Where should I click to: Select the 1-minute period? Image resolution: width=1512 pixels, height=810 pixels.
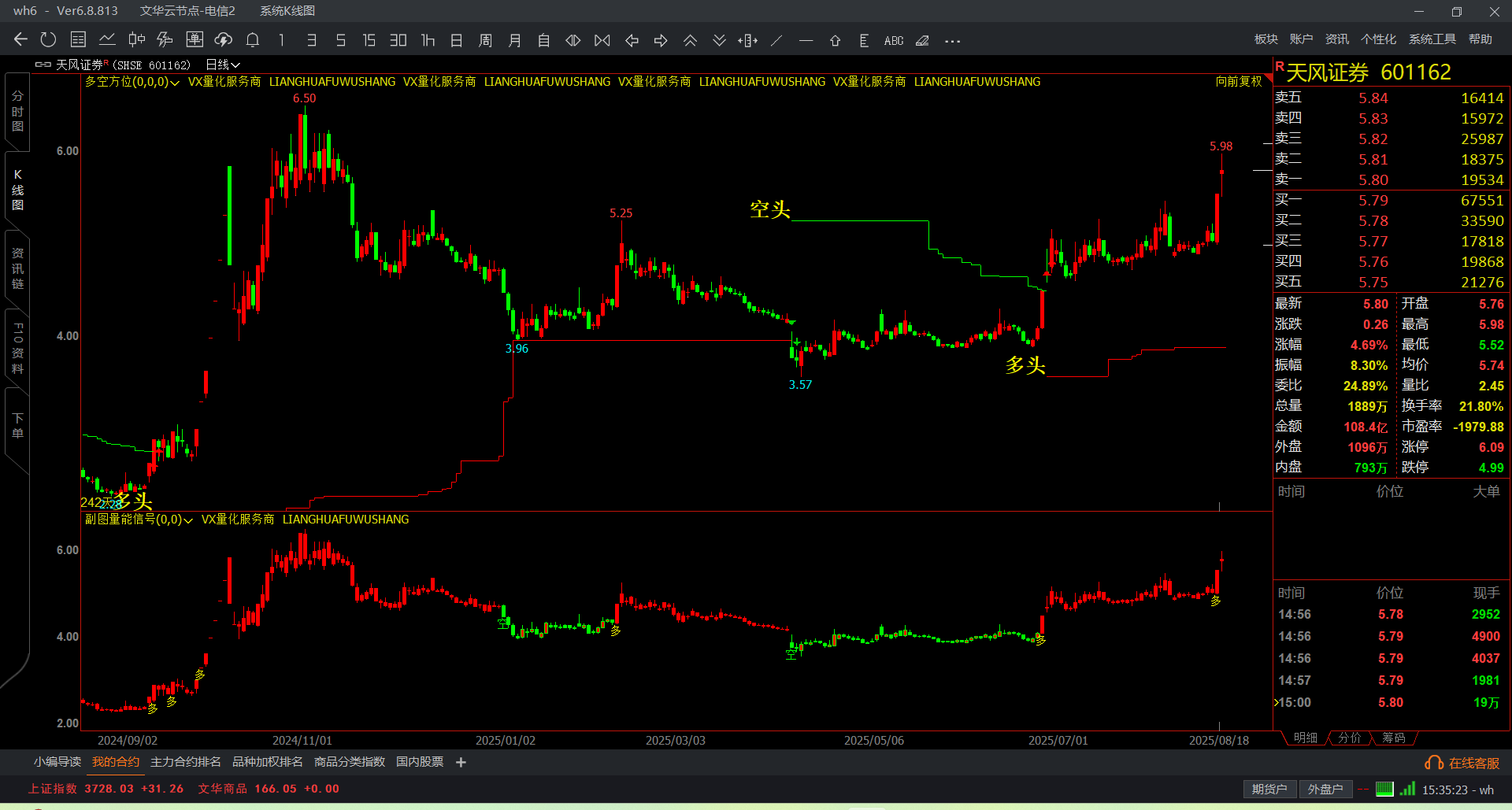coord(282,40)
